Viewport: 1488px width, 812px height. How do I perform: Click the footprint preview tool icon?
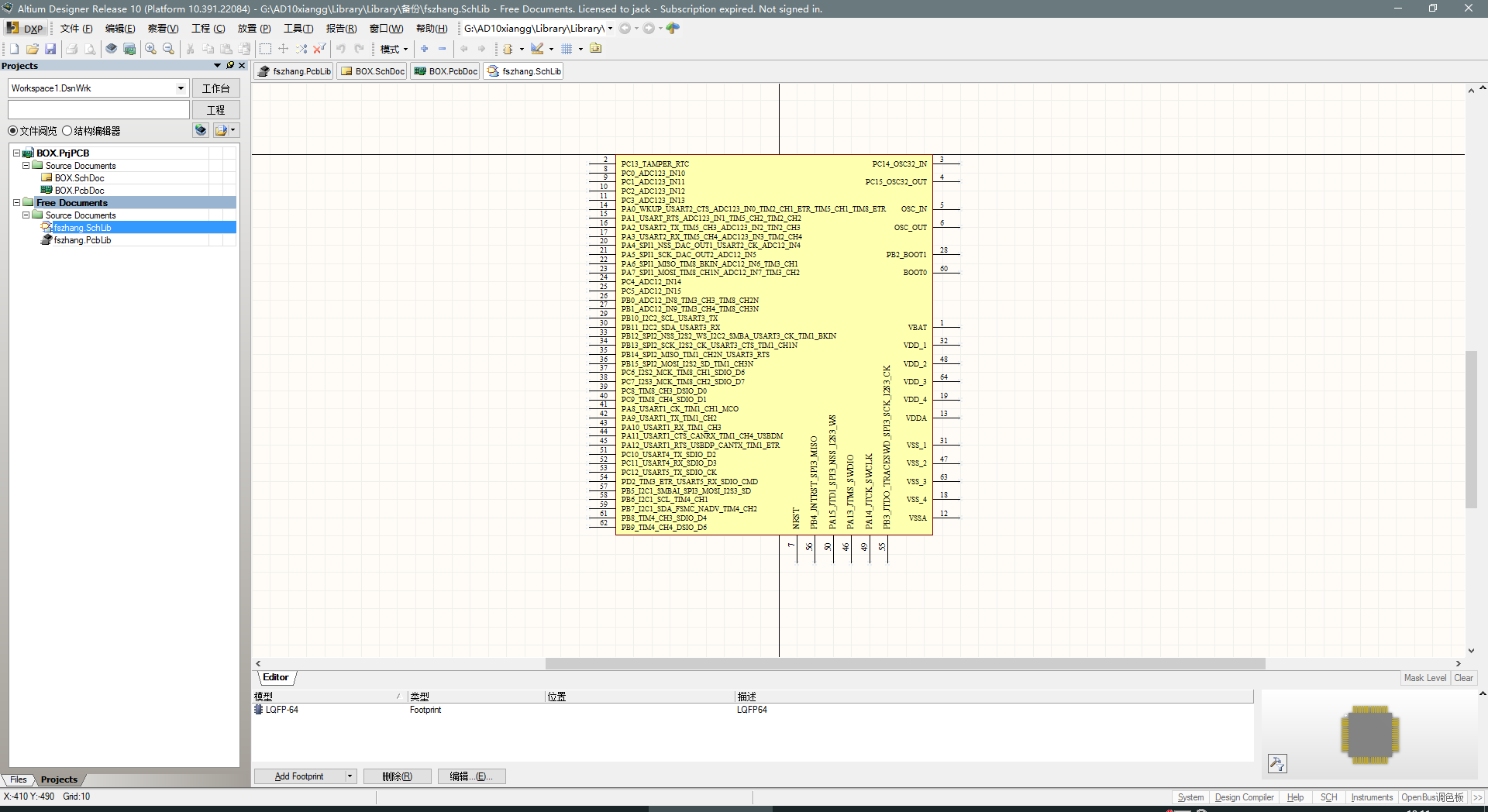click(x=1277, y=763)
